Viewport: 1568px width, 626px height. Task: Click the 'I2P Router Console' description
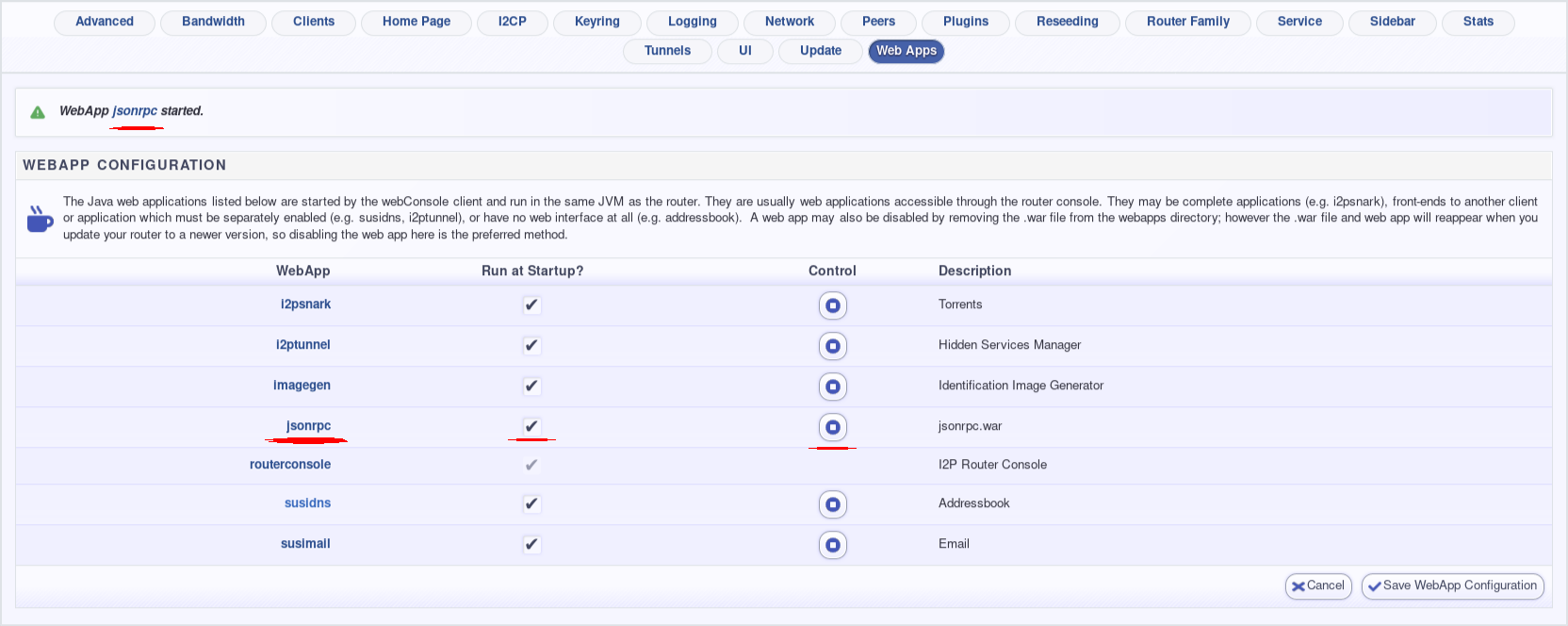point(992,465)
